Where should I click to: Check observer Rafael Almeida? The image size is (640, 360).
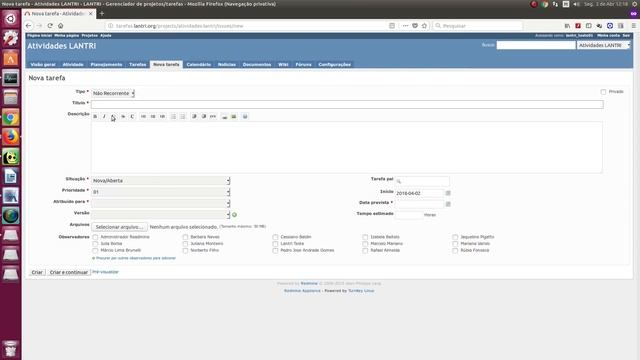coord(365,251)
